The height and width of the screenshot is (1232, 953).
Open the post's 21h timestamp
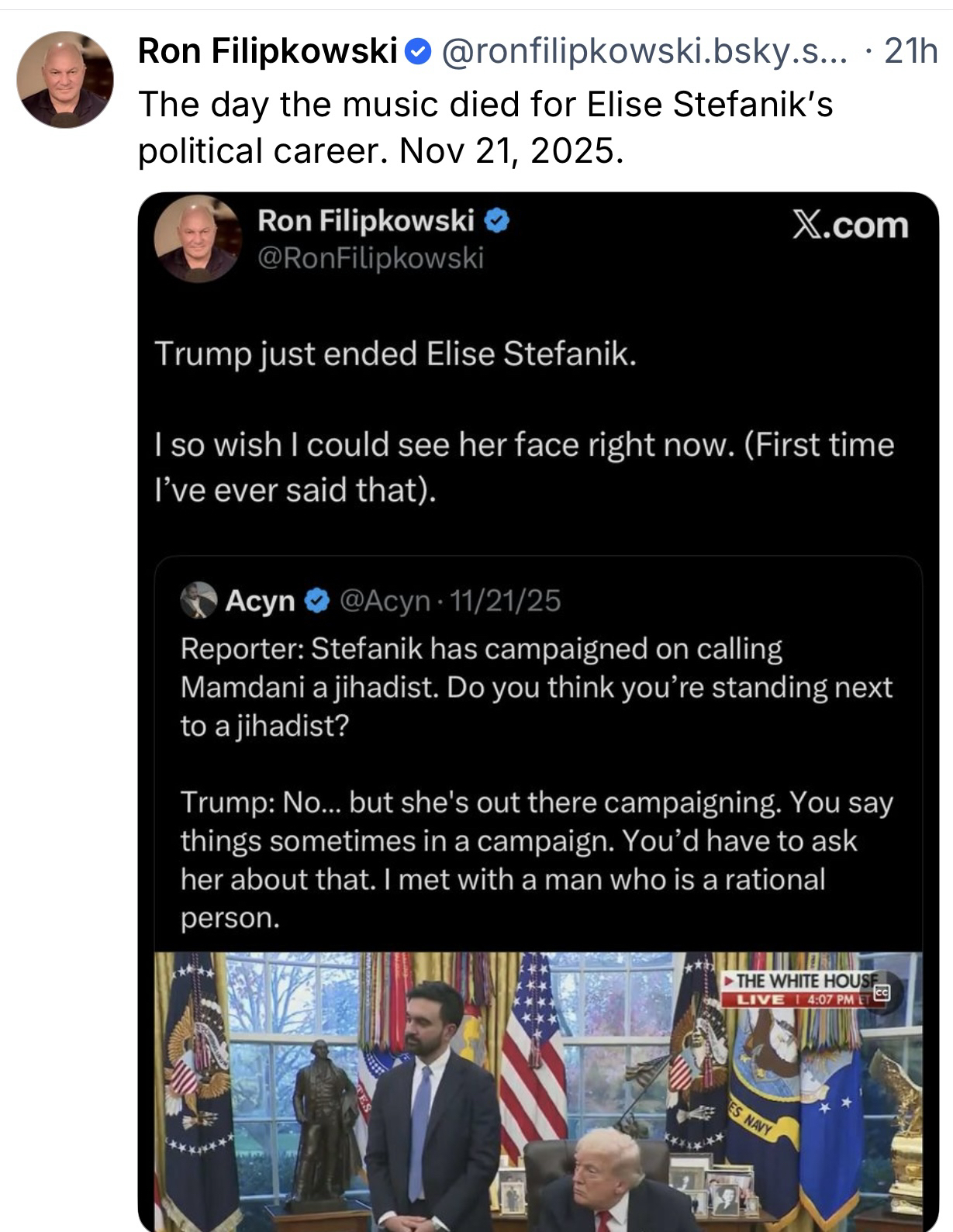pos(910,52)
